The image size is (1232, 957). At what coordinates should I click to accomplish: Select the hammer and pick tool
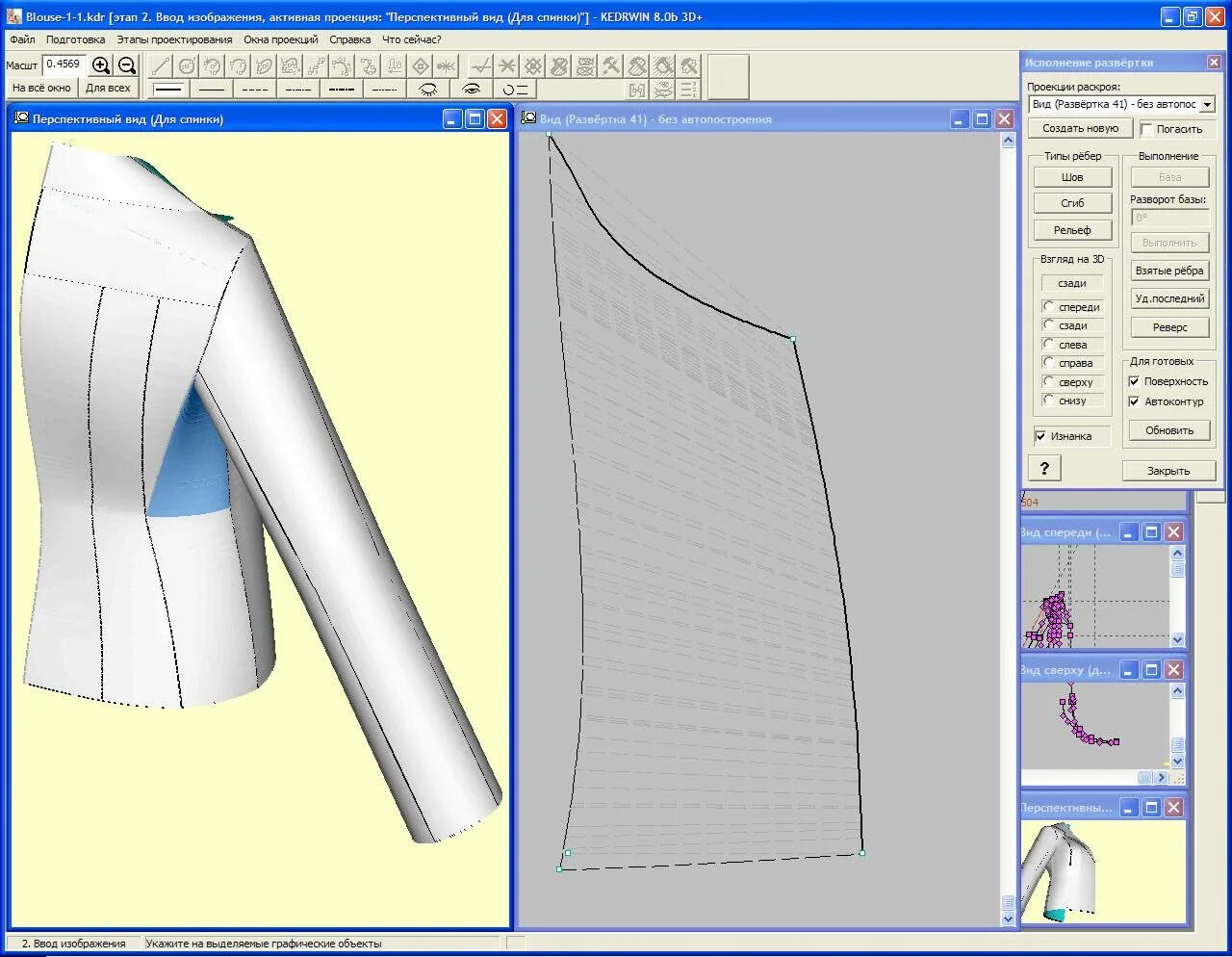pyautogui.click(x=611, y=65)
